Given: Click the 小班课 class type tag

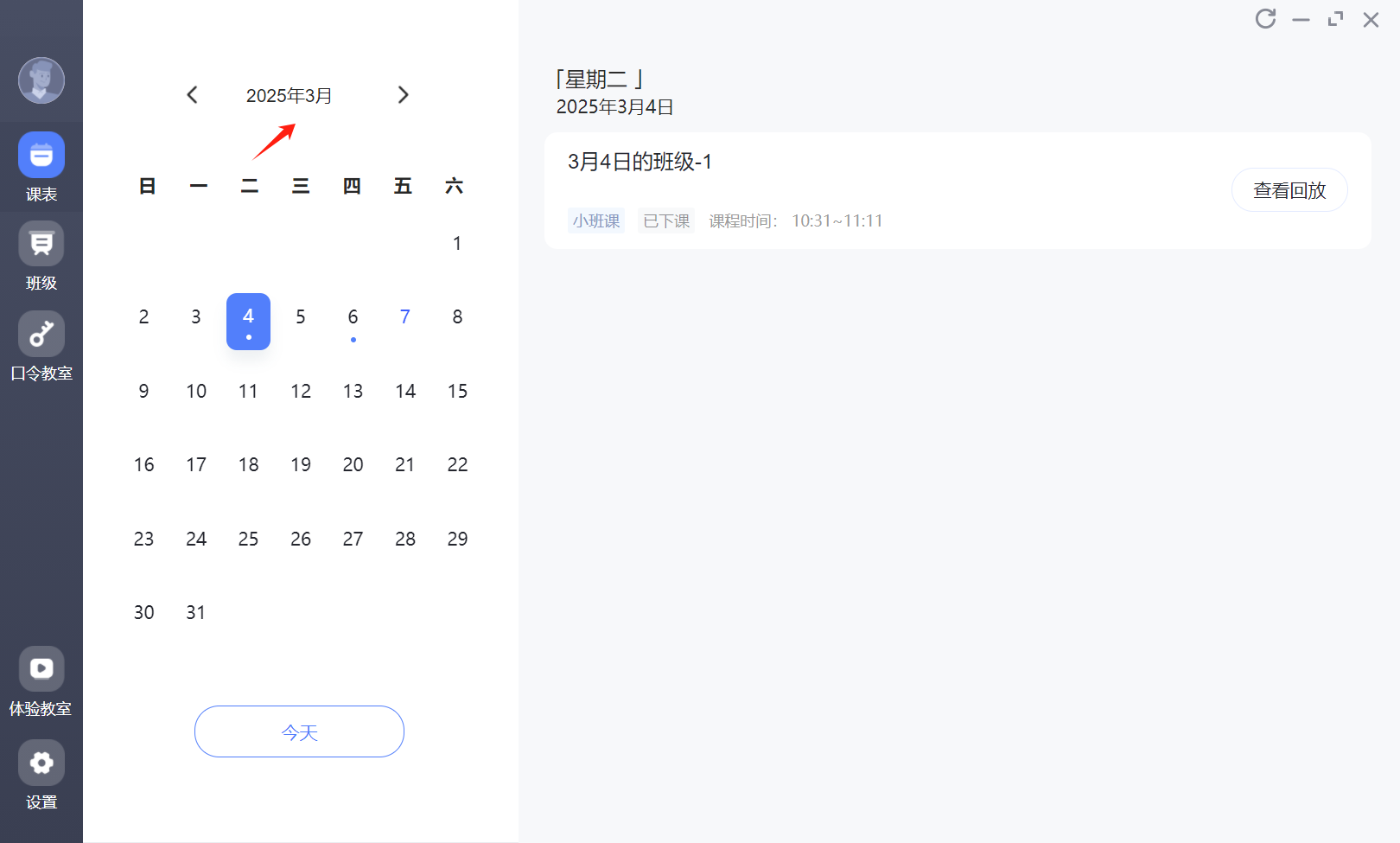Looking at the screenshot, I should pyautogui.click(x=595, y=220).
